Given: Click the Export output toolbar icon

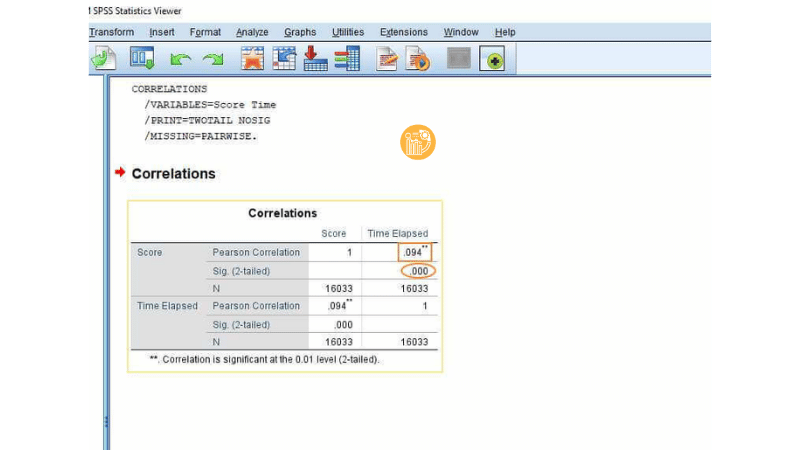Looking at the screenshot, I should point(104,58).
